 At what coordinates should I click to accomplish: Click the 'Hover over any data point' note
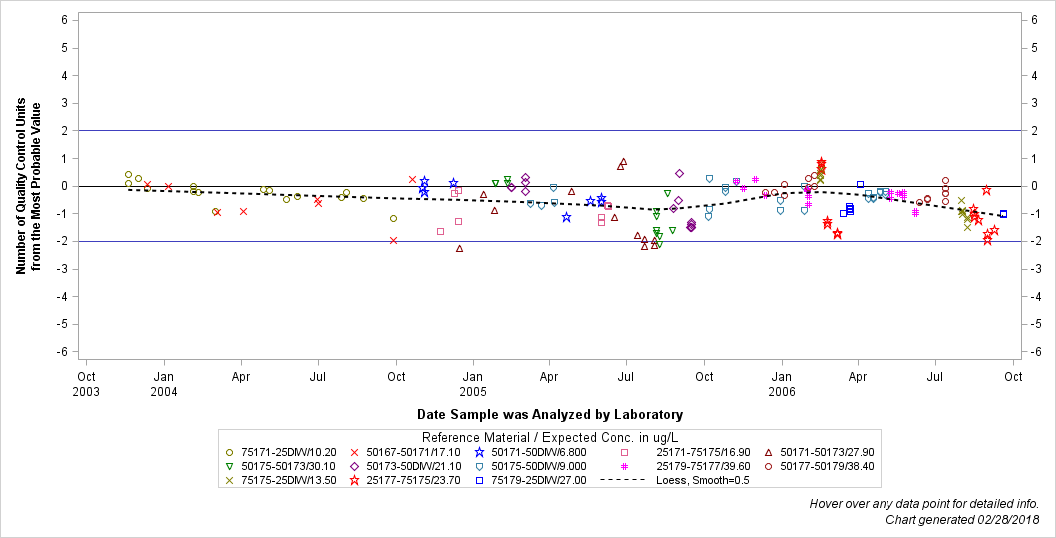click(924, 504)
